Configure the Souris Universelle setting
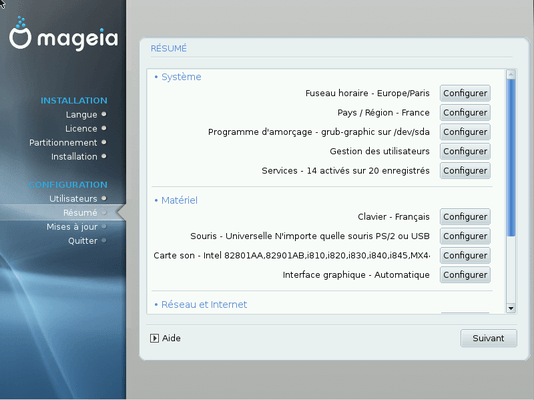Viewport: 534px width, 400px height. pos(465,236)
